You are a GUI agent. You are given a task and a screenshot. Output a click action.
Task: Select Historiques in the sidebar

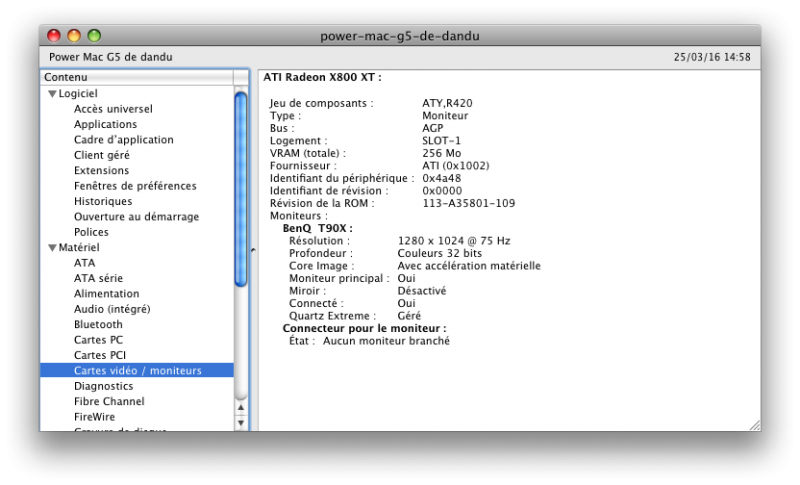coord(103,201)
